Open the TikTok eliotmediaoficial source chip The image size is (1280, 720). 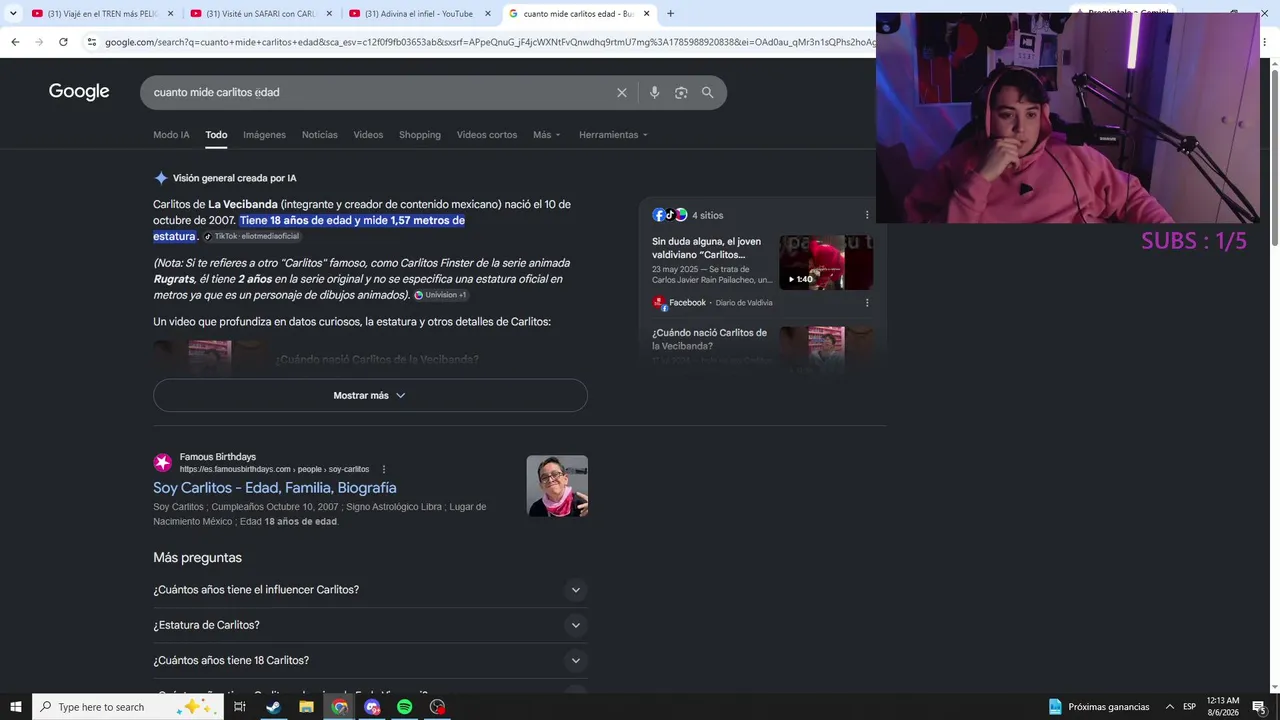point(252,237)
